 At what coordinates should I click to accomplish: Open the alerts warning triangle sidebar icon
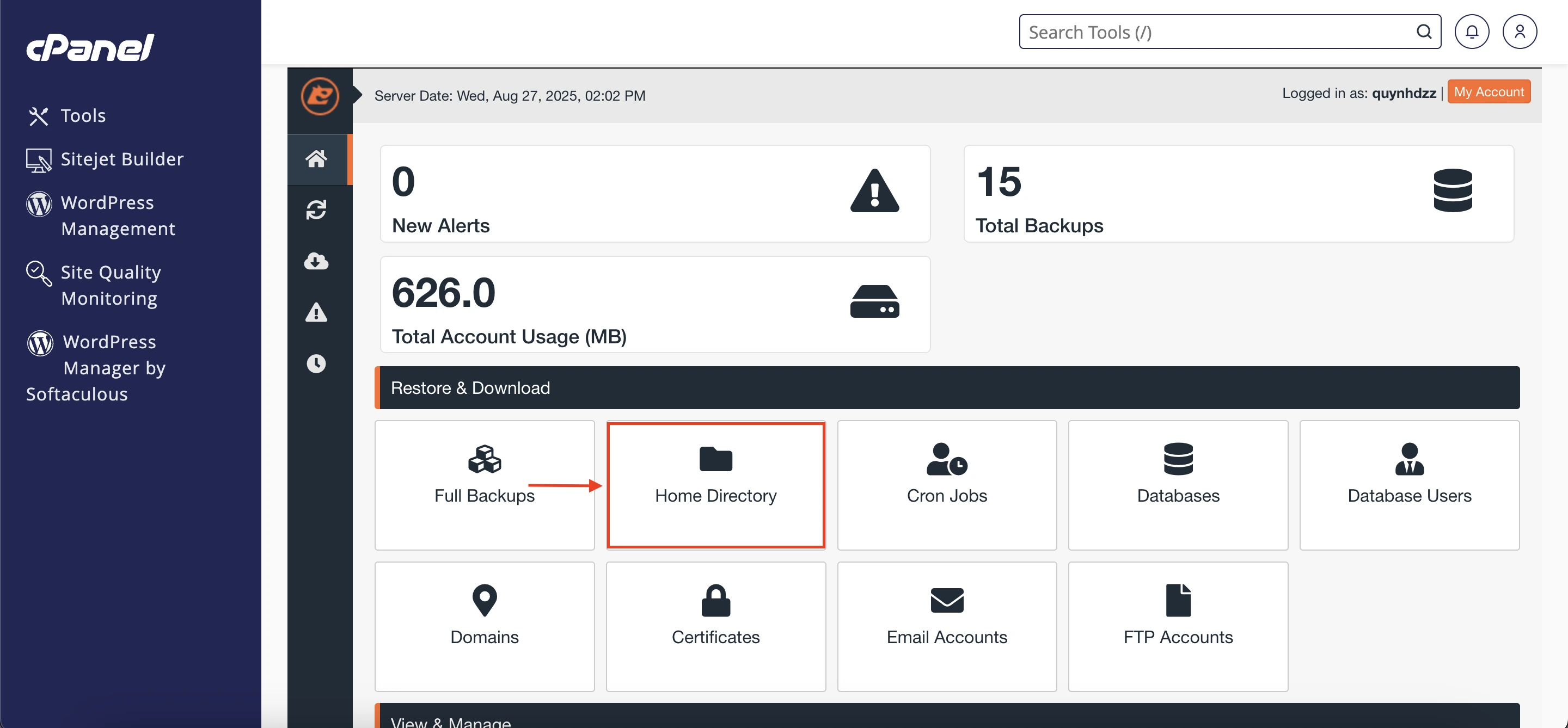(316, 313)
